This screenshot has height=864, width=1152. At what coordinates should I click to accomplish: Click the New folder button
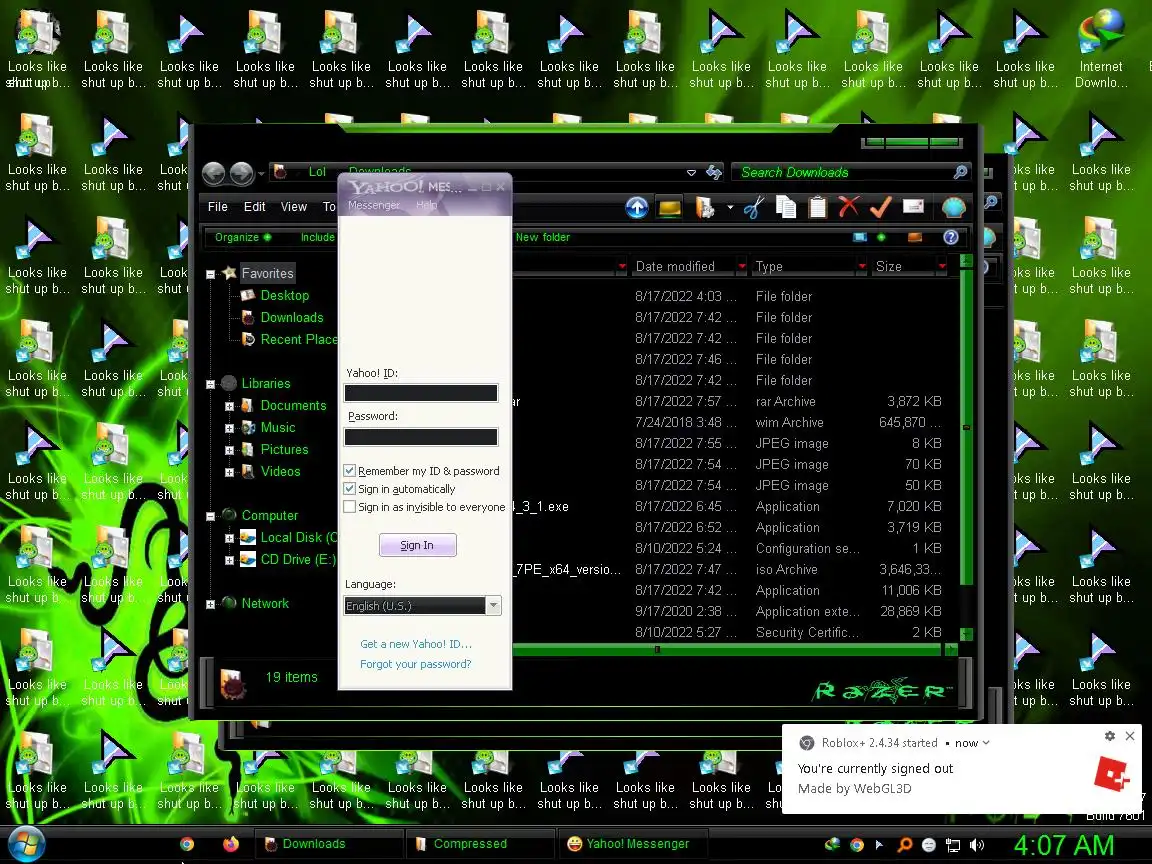tap(542, 237)
